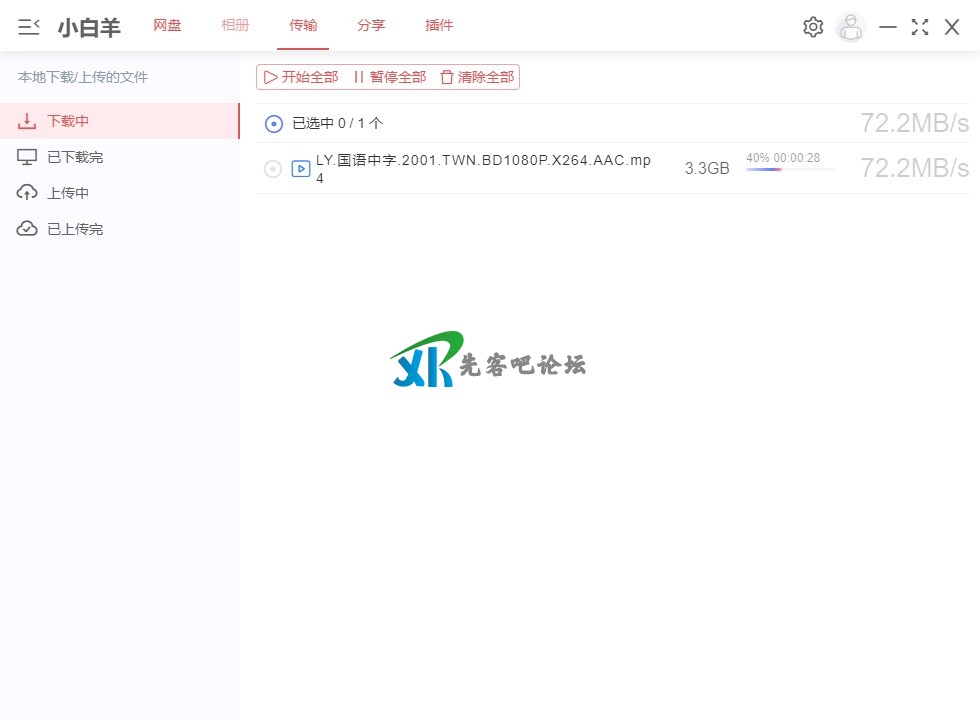
Task: Click the 已下载完 monitor icon
Action: click(28, 157)
